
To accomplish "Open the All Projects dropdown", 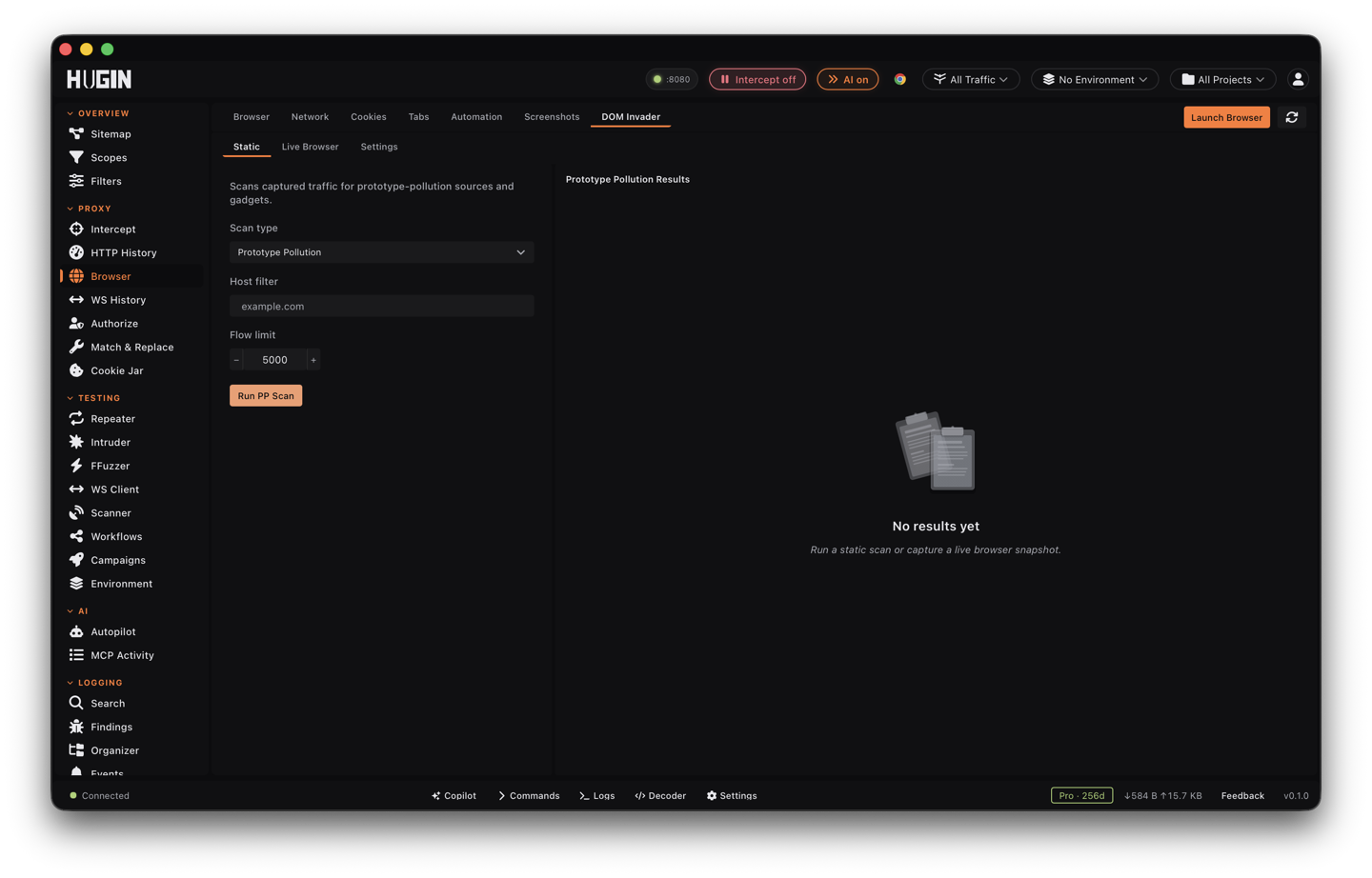I will pyautogui.click(x=1222, y=79).
